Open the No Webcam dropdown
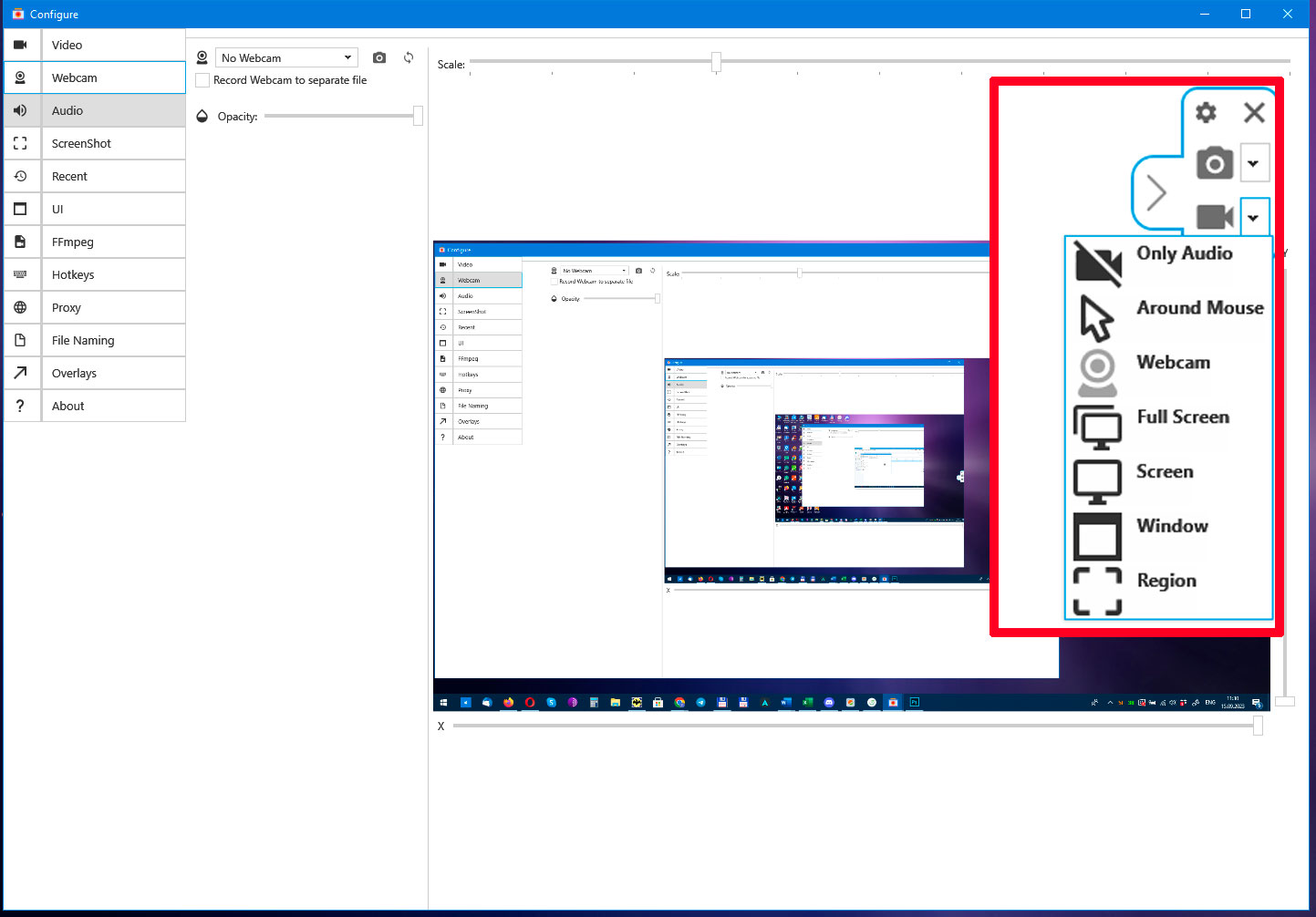Viewport: 1316px width, 917px height. tap(286, 57)
